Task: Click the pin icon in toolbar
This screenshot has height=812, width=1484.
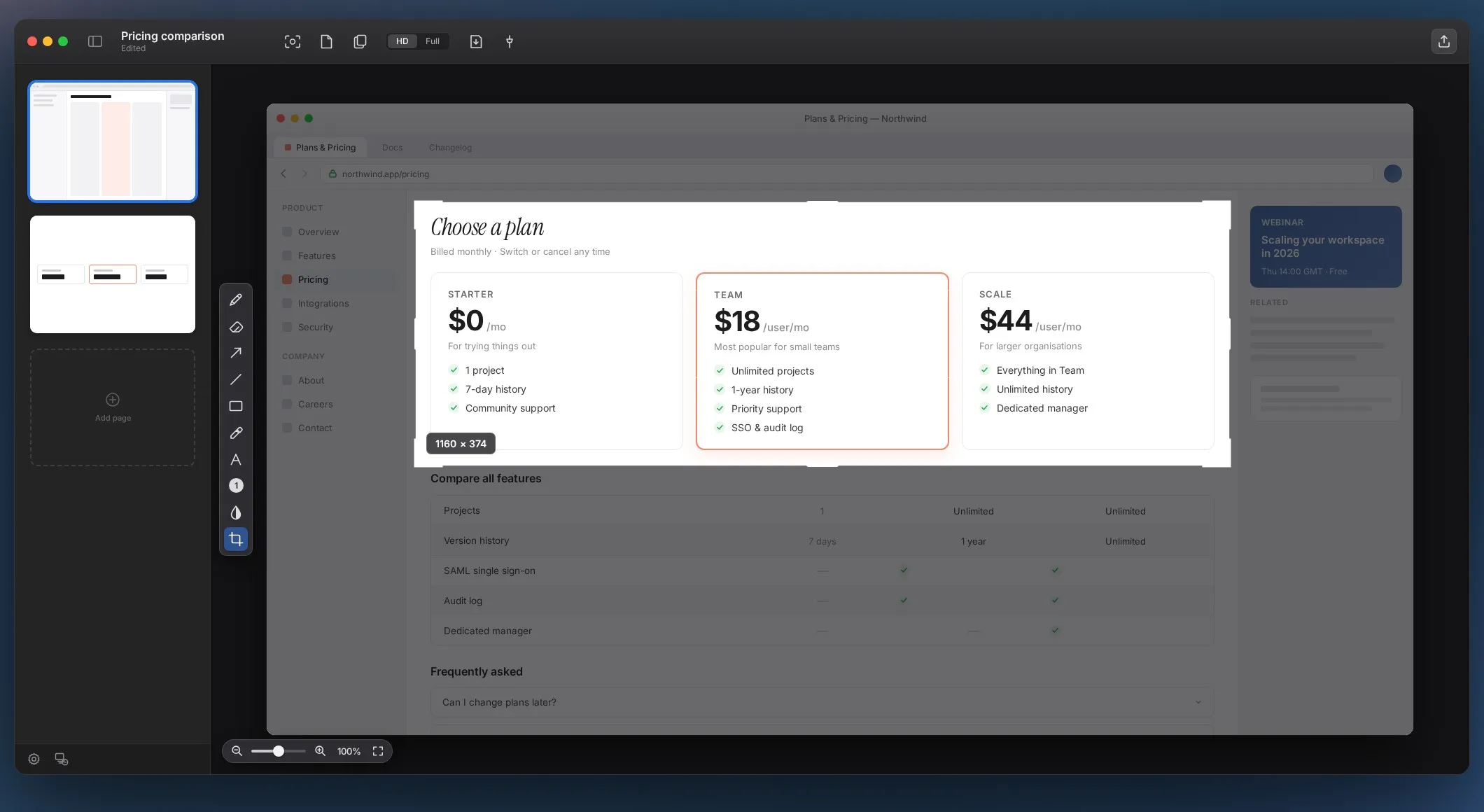Action: point(510,41)
